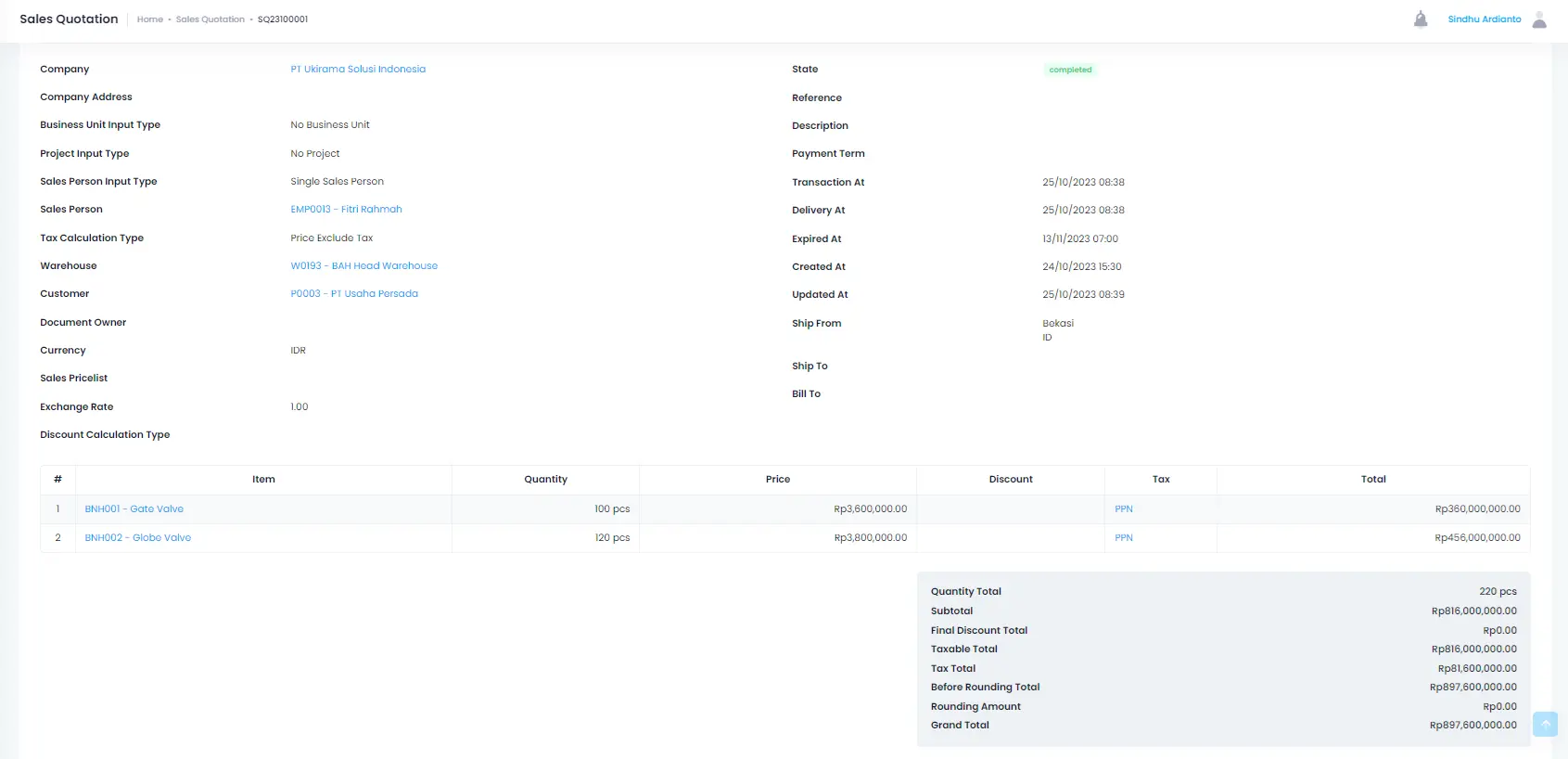View customer P0003 - PT Usaha Persada
1568x759 pixels.
[354, 294]
